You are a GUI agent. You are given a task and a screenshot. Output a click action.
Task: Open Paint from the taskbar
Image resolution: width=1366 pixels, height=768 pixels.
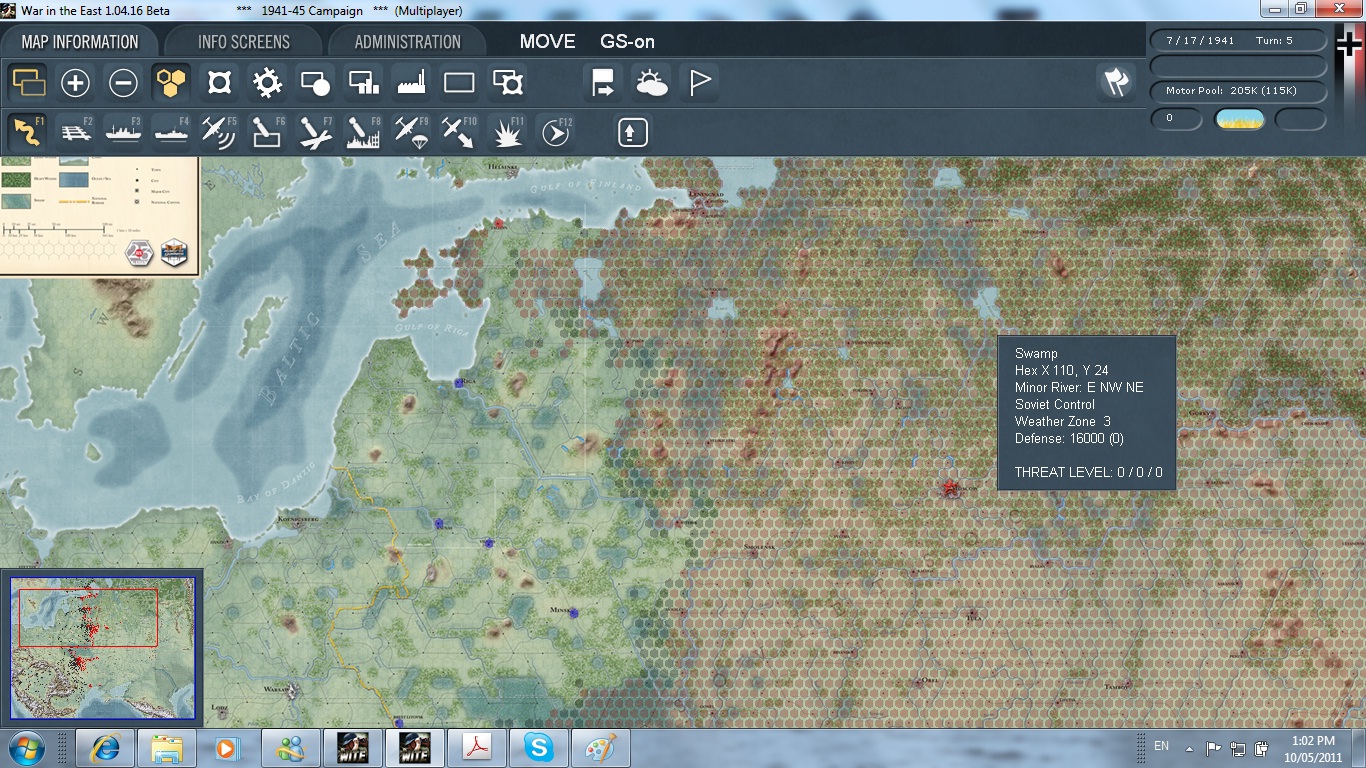tap(601, 748)
